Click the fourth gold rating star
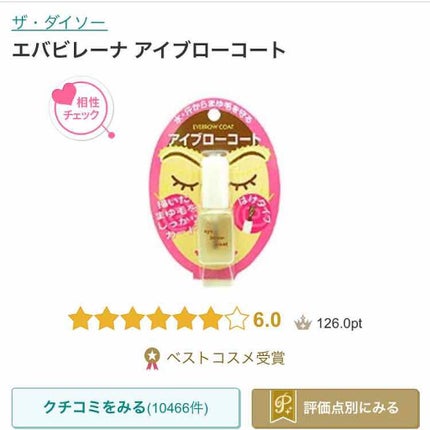The height and width of the screenshot is (430, 430). coord(159,319)
